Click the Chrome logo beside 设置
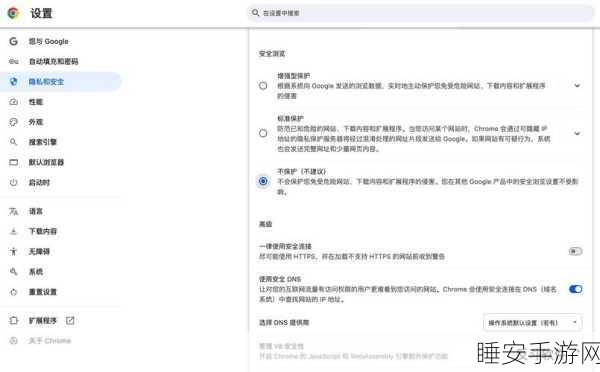Image resolution: width=600 pixels, height=372 pixels. pyautogui.click(x=13, y=13)
